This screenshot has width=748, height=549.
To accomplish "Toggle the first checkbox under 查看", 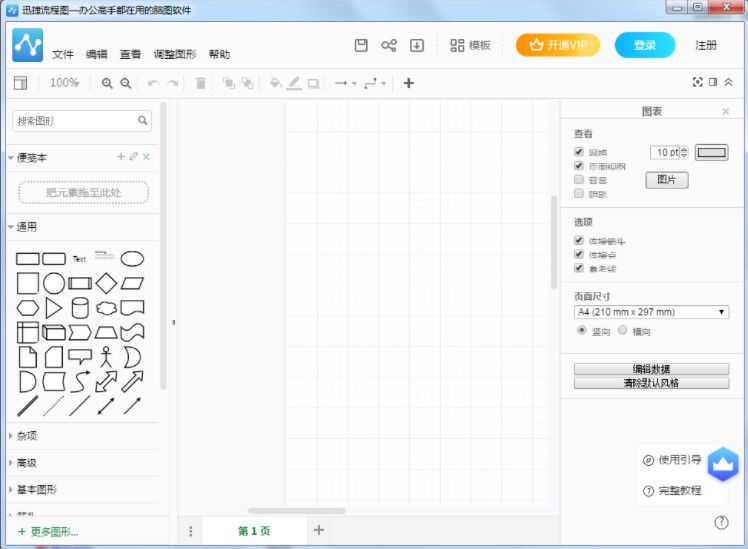I will tap(579, 152).
